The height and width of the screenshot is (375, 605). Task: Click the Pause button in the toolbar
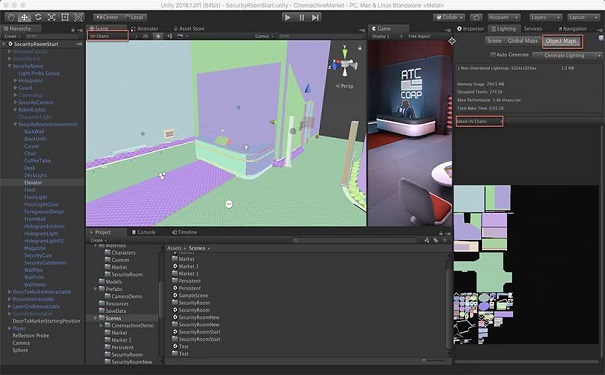tap(302, 17)
